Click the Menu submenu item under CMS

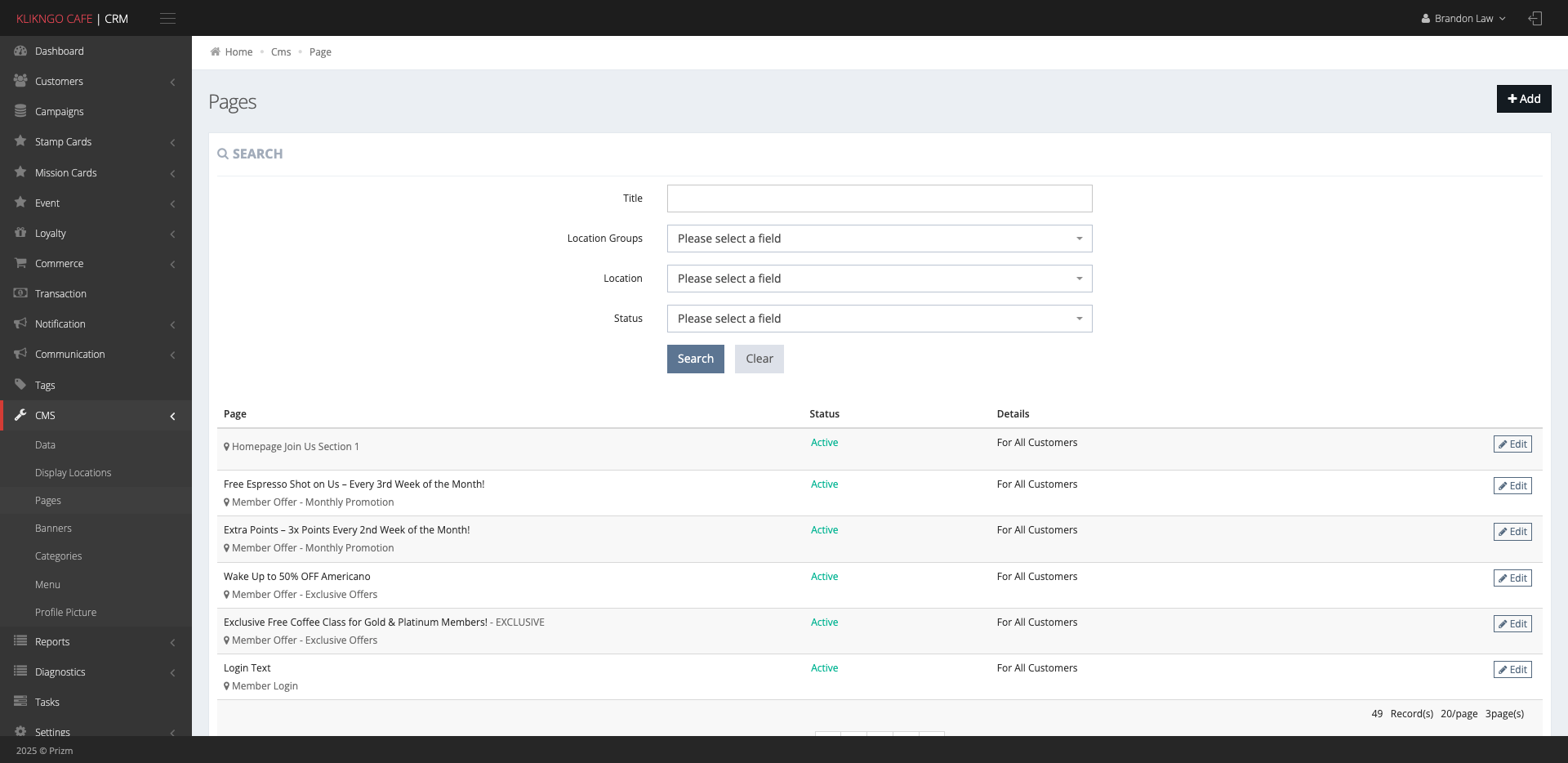point(47,584)
